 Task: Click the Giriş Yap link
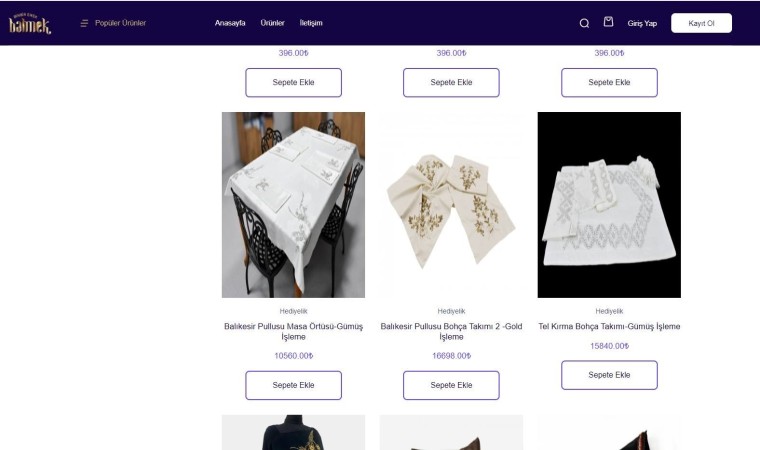(x=642, y=23)
